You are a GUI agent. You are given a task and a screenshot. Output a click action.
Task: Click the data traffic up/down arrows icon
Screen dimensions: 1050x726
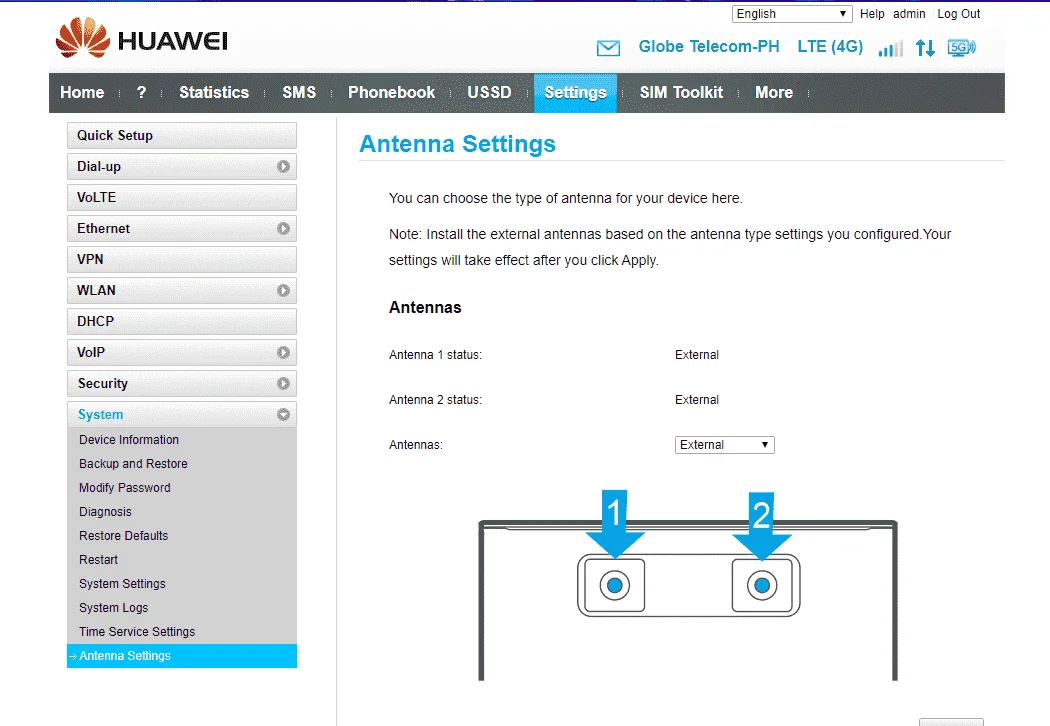pyautogui.click(x=925, y=48)
